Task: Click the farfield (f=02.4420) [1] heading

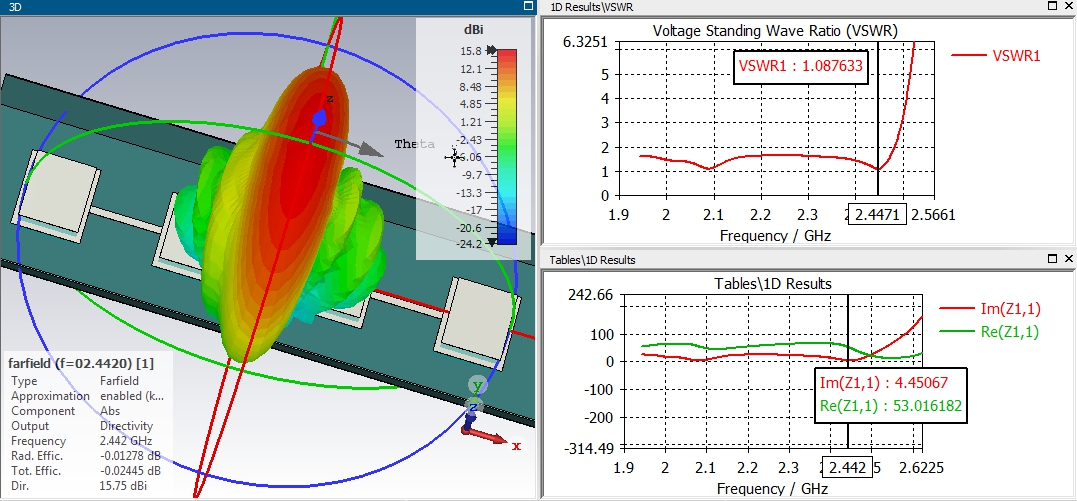Action: (81, 362)
